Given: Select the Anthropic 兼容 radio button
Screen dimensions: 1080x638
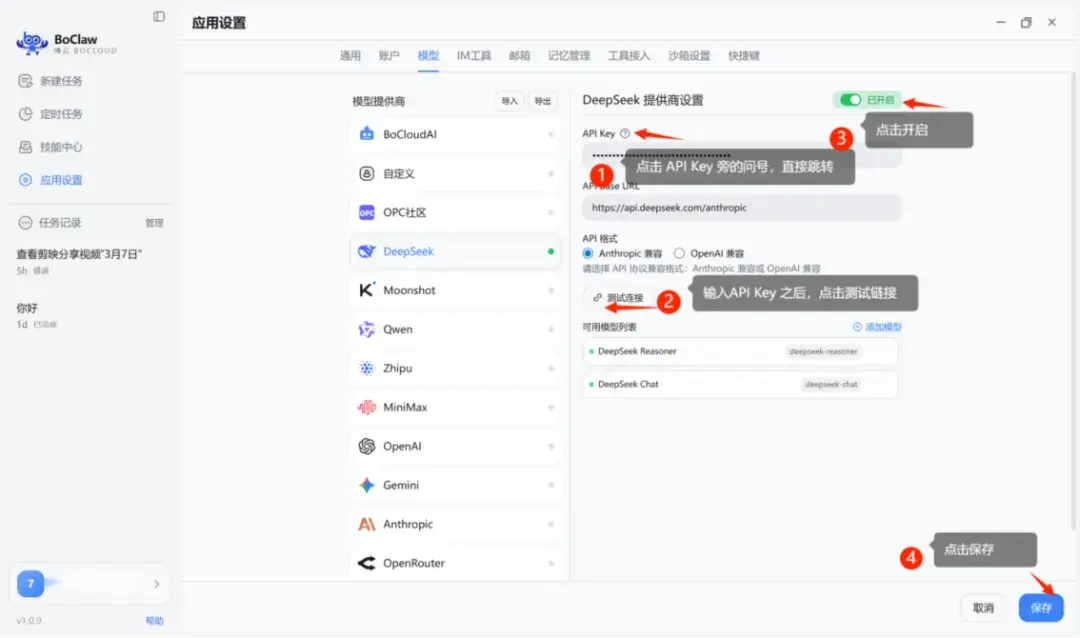Looking at the screenshot, I should pos(588,254).
